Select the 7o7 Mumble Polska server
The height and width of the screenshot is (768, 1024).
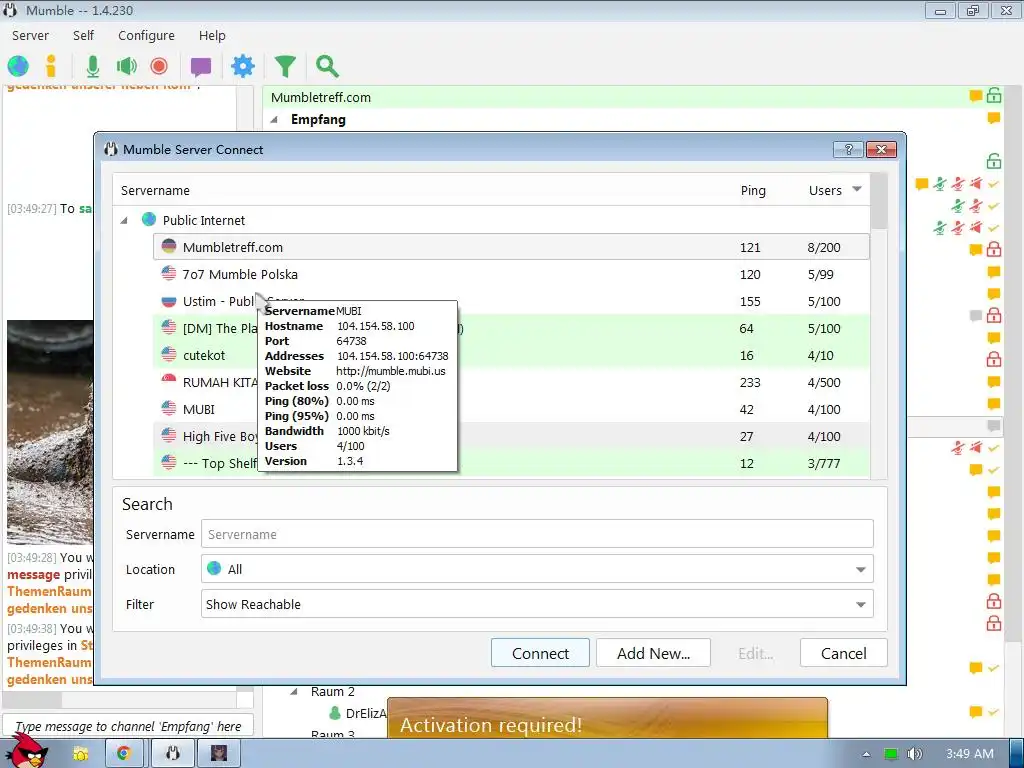511,274
